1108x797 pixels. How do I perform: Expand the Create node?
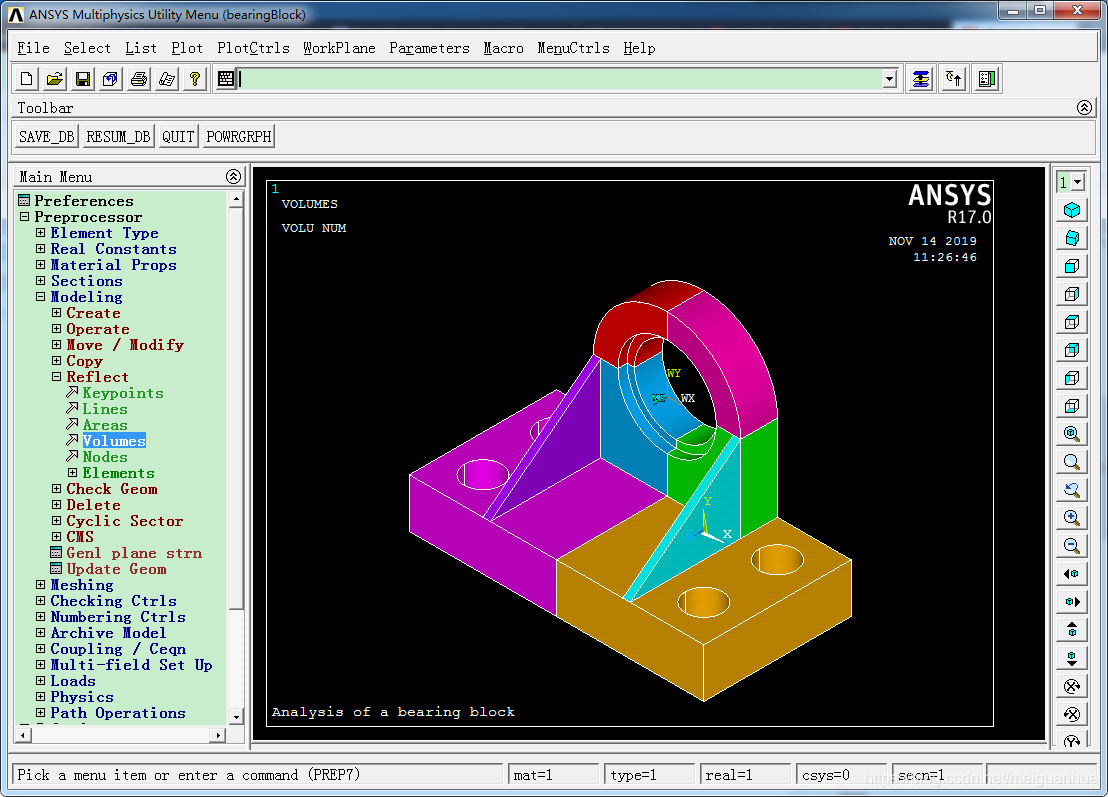tap(57, 312)
